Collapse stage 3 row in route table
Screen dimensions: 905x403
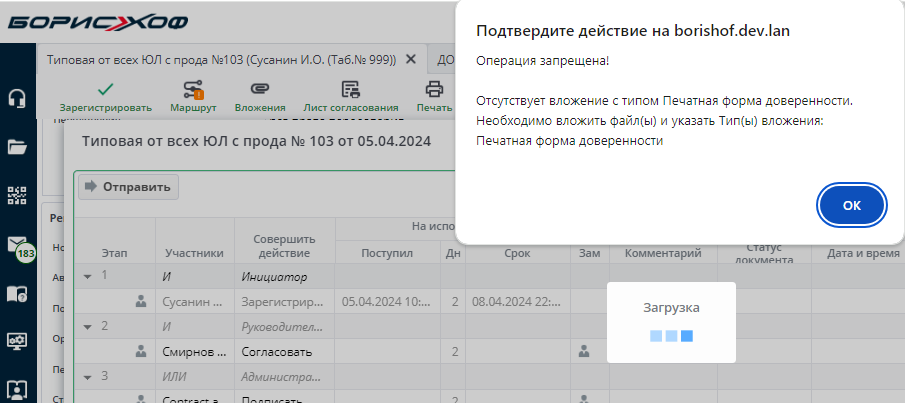pyautogui.click(x=87, y=377)
